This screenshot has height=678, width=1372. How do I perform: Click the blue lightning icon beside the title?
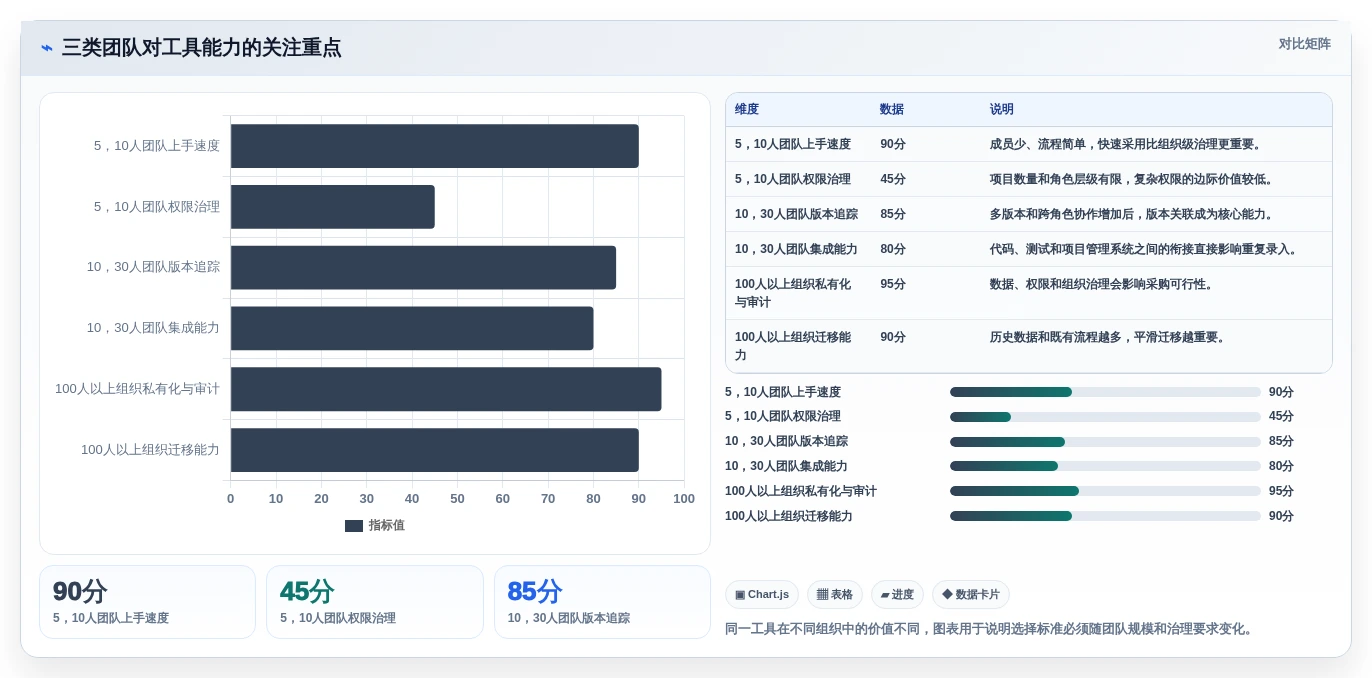47,48
